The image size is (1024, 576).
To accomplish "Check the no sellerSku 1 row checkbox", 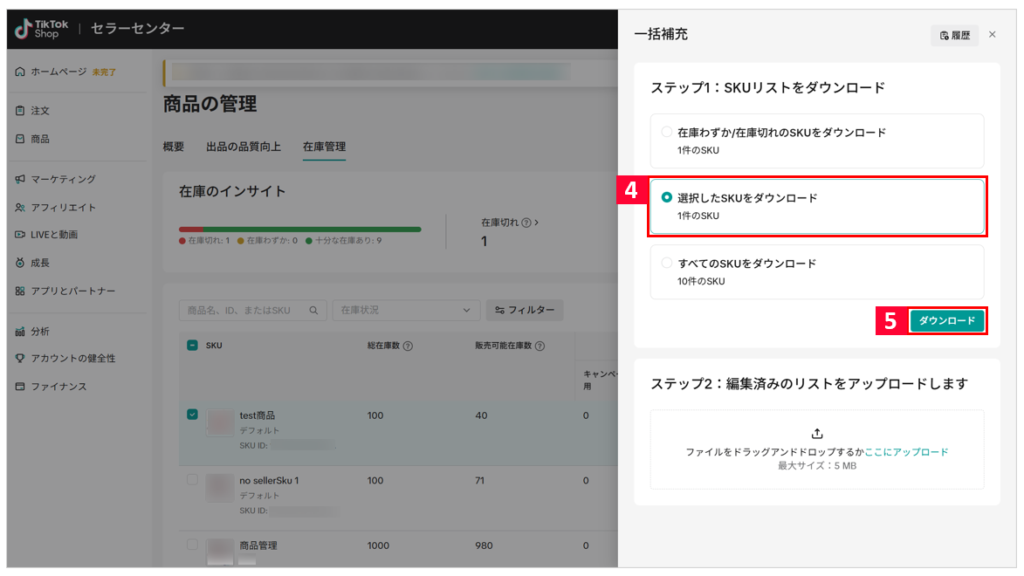I will pos(193,480).
